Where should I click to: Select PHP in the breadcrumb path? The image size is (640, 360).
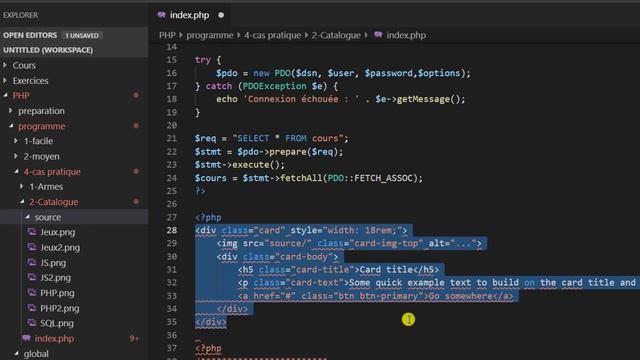pyautogui.click(x=167, y=36)
